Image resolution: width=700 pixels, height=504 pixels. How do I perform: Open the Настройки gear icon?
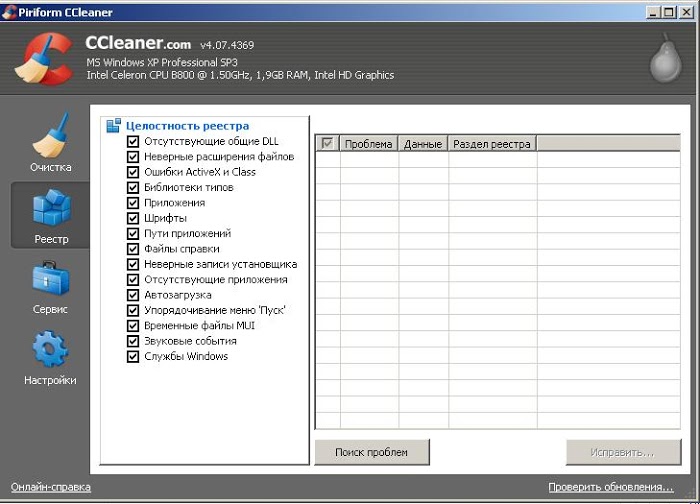[50, 349]
